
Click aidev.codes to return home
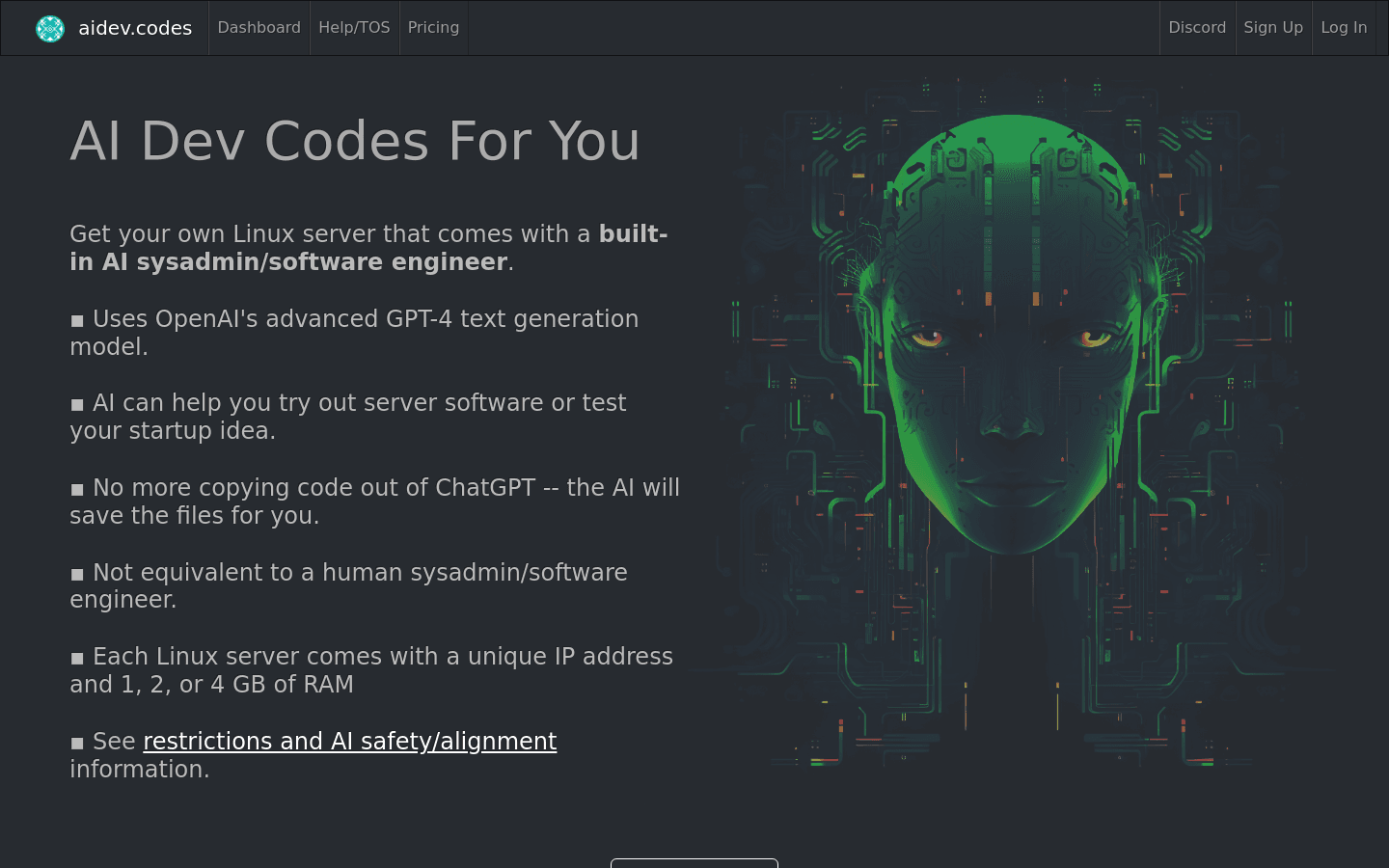point(135,28)
